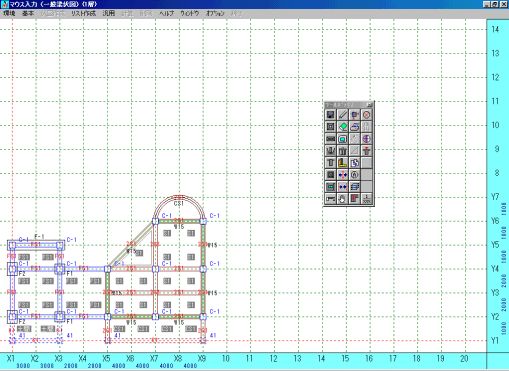Open the 環境 menu
This screenshot has width=509, height=371.
(x=9, y=13)
